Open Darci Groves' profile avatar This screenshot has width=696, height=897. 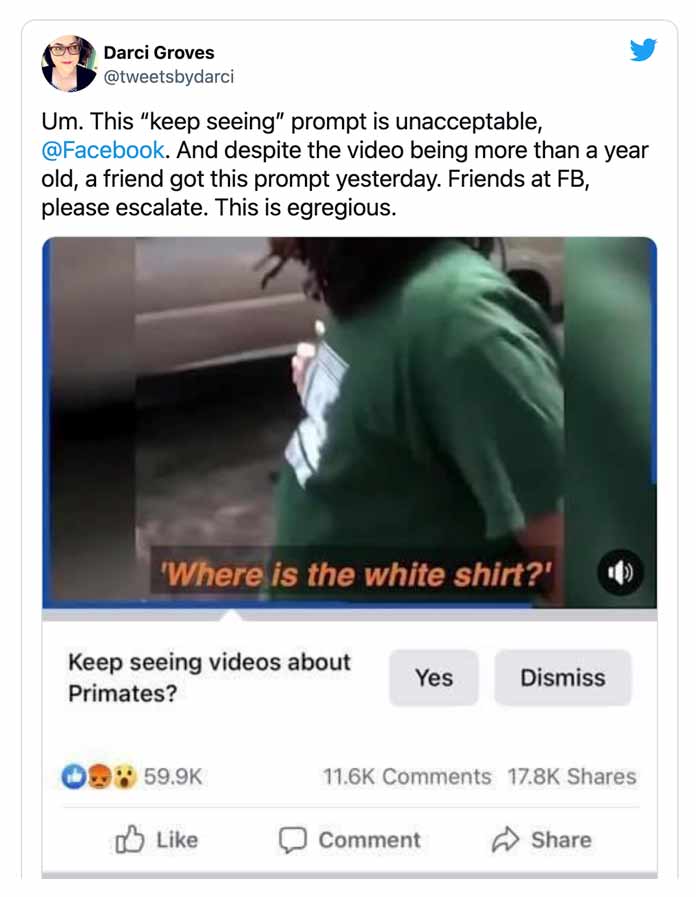click(69, 63)
